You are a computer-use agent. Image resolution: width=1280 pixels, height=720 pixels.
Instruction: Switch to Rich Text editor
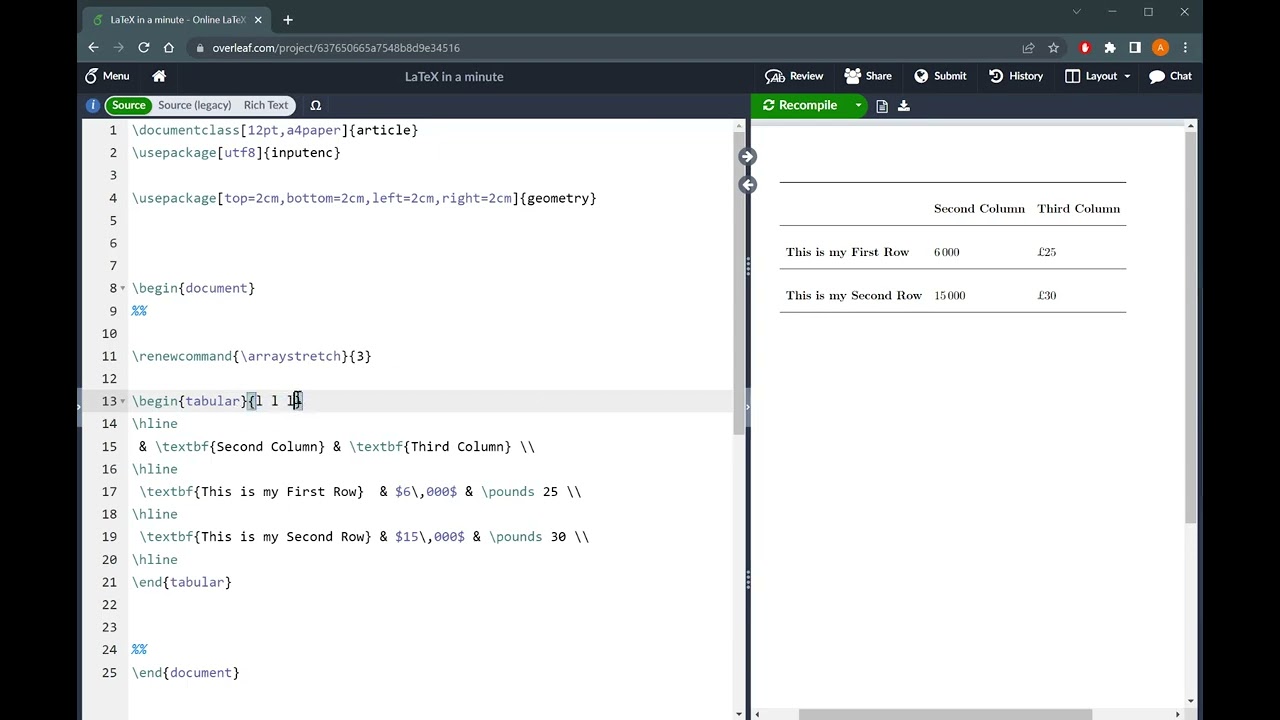[266, 105]
